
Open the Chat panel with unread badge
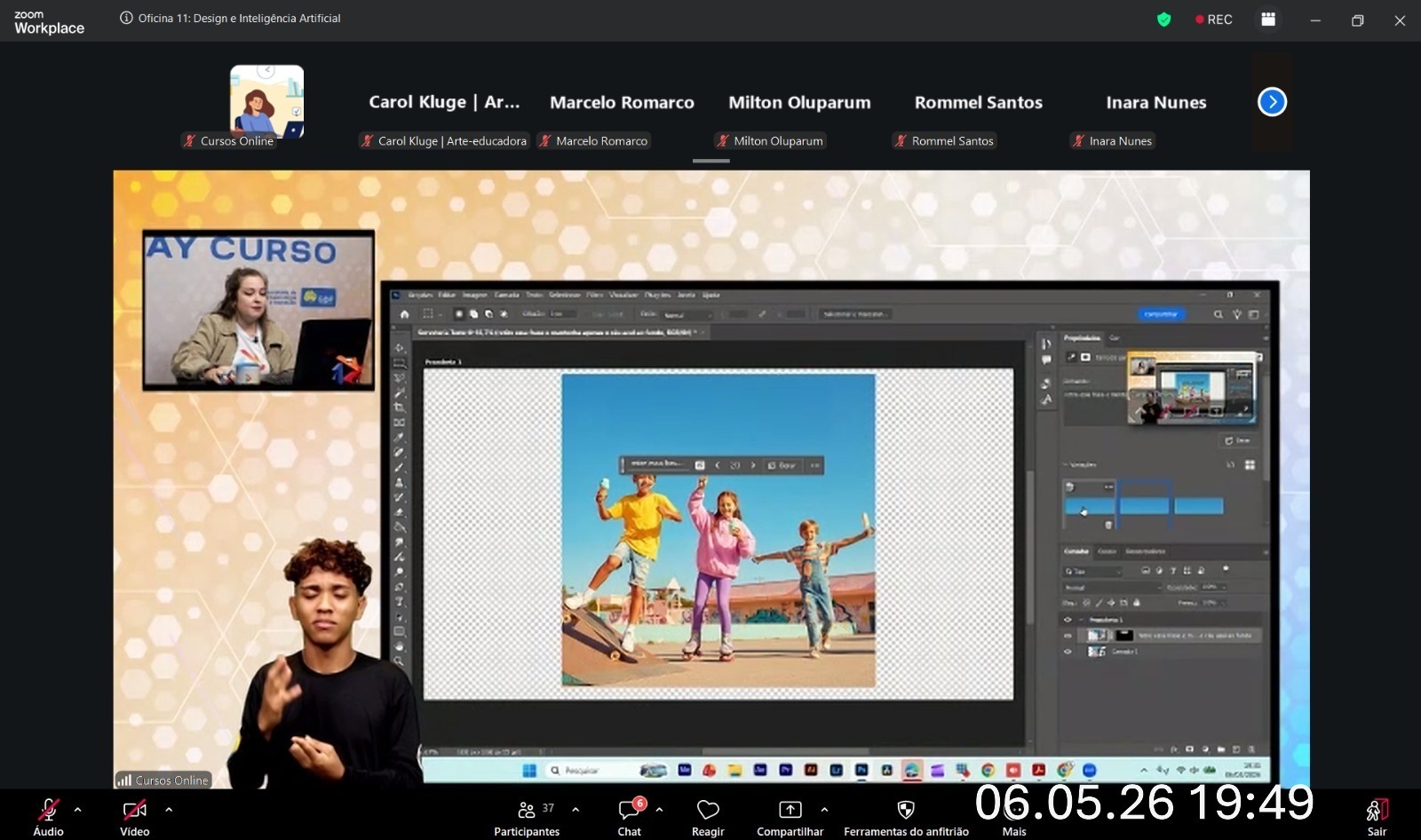(630, 816)
